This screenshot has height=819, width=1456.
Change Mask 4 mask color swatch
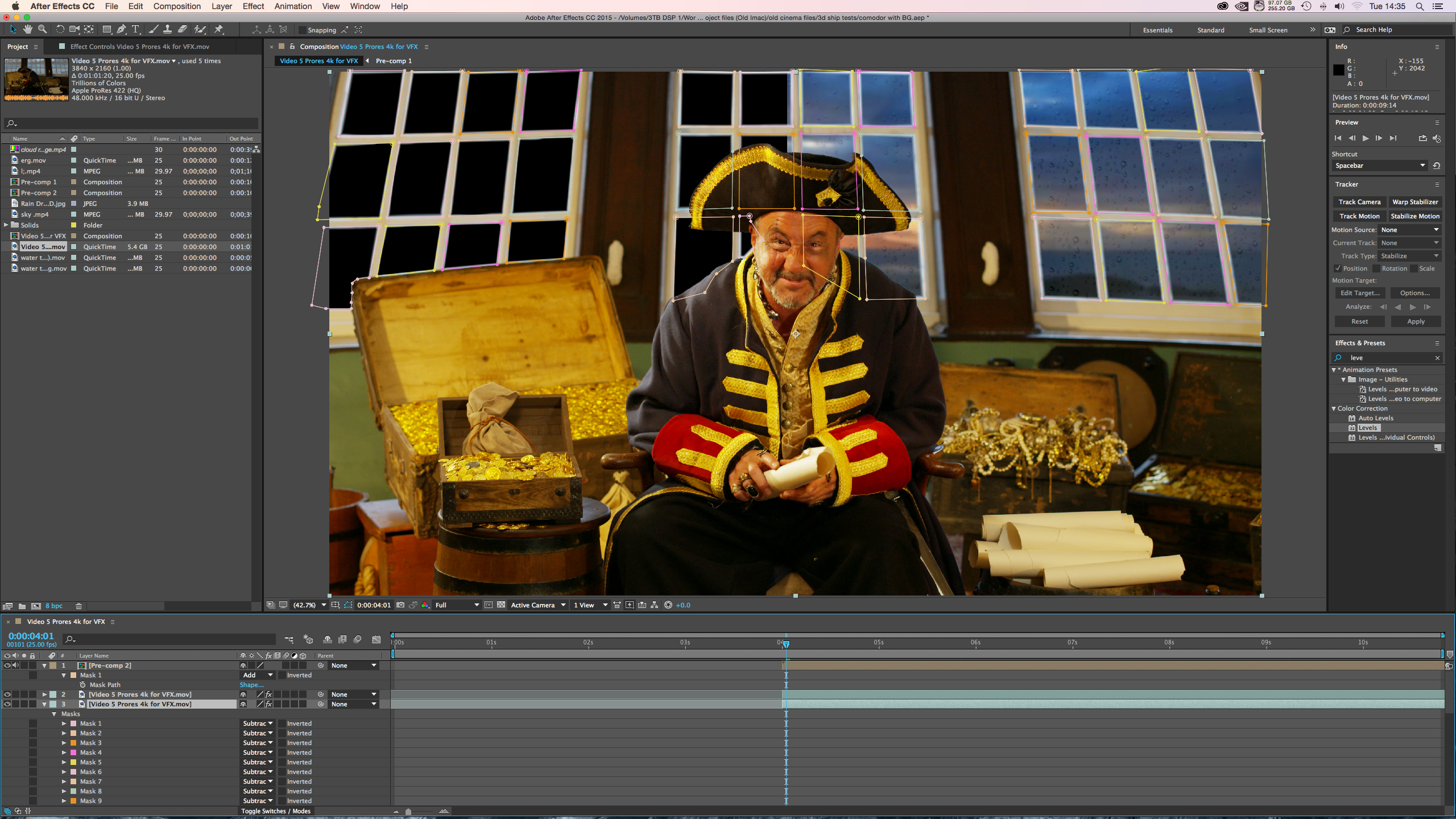click(x=75, y=752)
